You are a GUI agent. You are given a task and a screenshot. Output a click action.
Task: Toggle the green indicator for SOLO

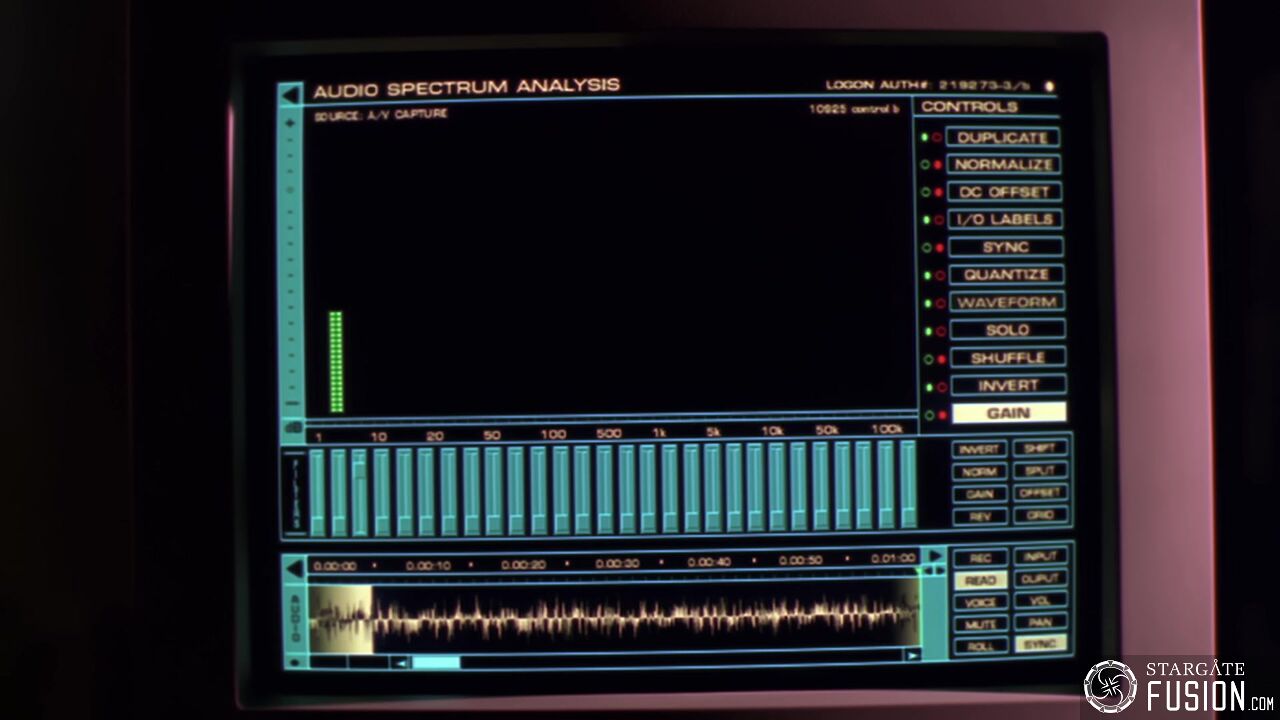(928, 331)
